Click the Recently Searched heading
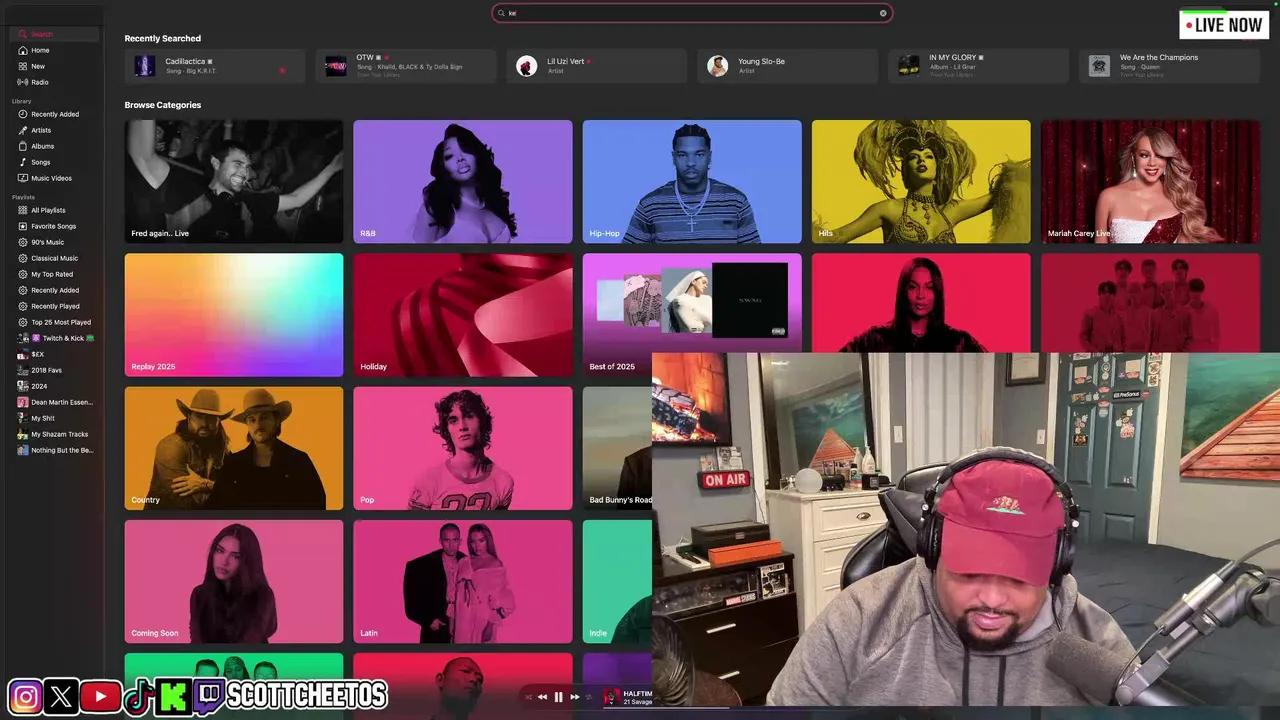 pyautogui.click(x=163, y=38)
